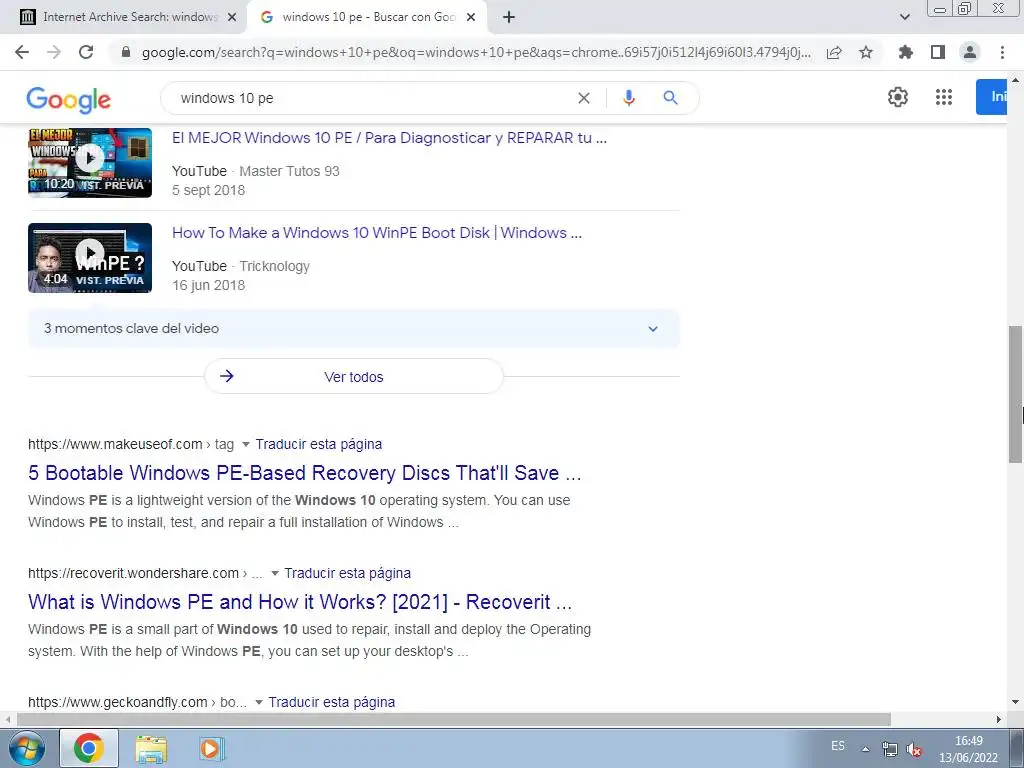Image resolution: width=1024 pixels, height=768 pixels.
Task: Click the horizontal scrollbar thumb
Action: [453, 719]
